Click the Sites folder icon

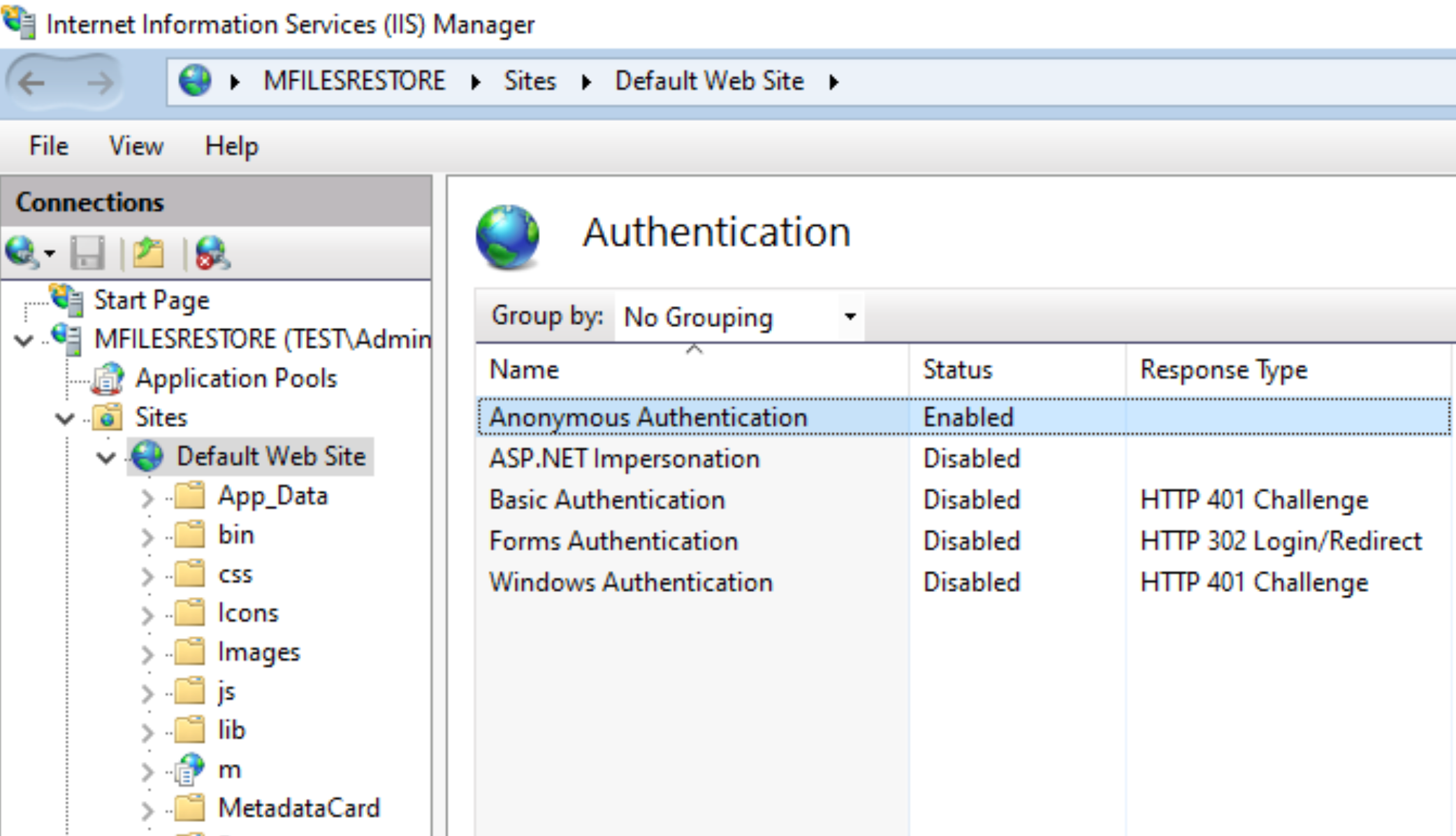(x=108, y=417)
